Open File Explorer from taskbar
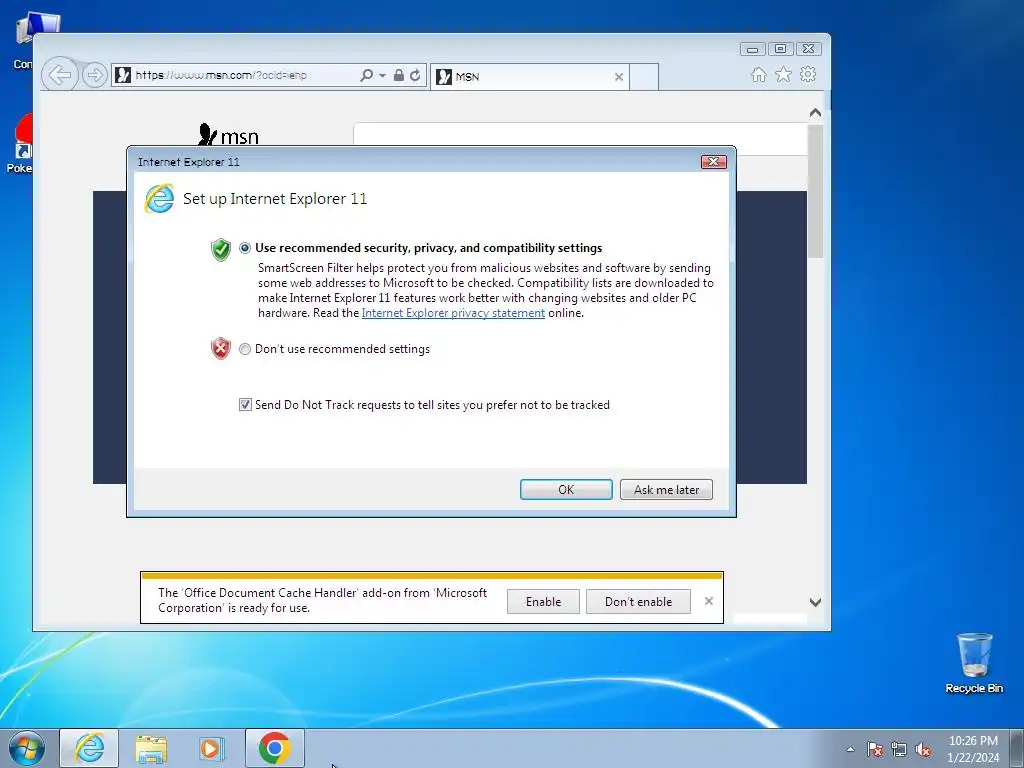 coord(151,748)
